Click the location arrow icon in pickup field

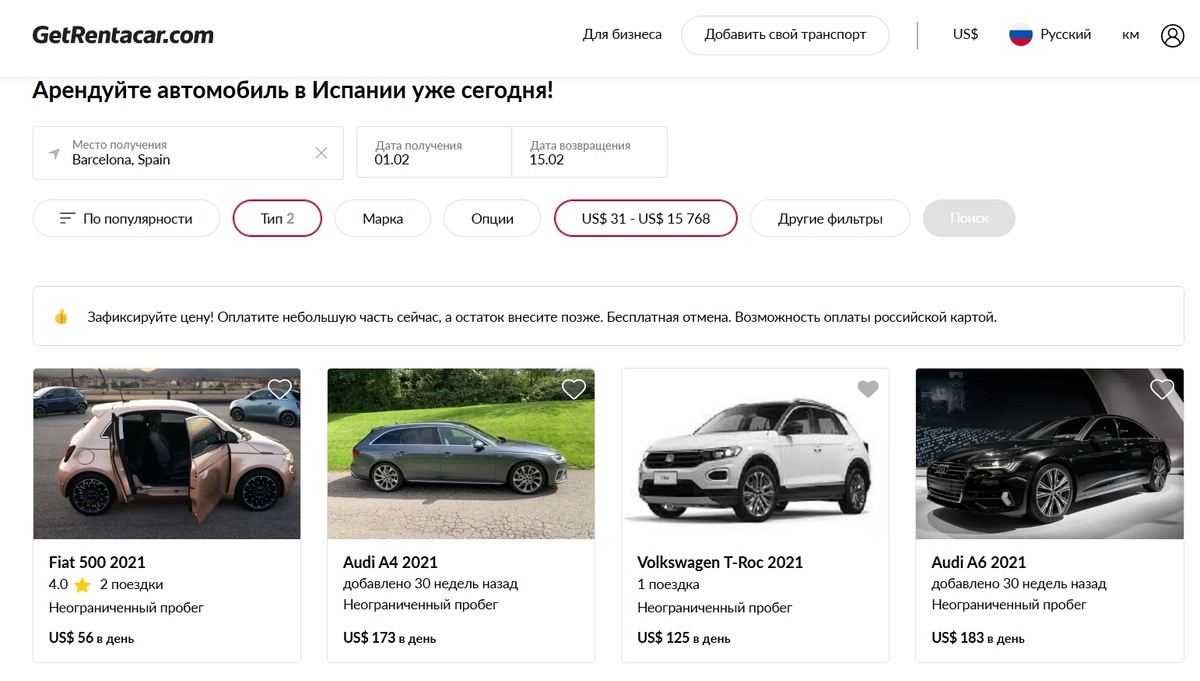pos(54,153)
